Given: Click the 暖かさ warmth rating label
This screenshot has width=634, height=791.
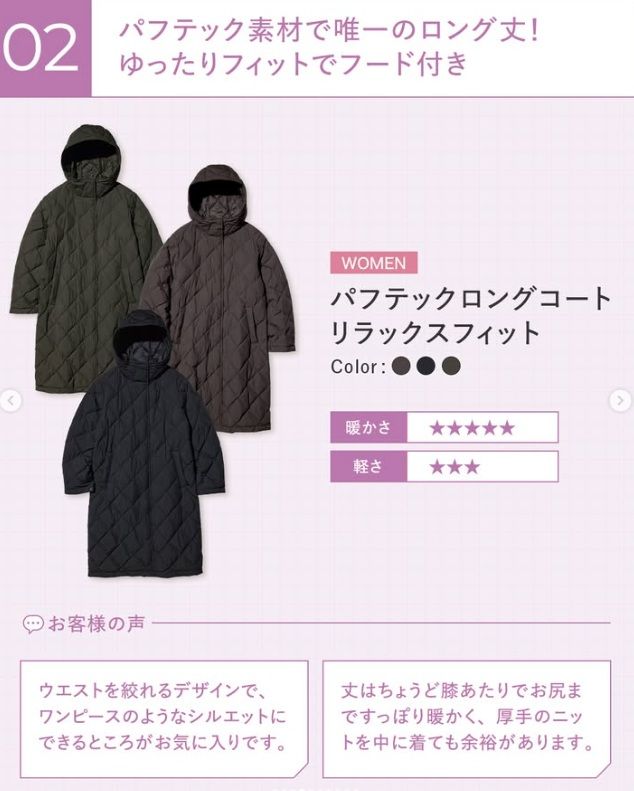Looking at the screenshot, I should click(369, 428).
